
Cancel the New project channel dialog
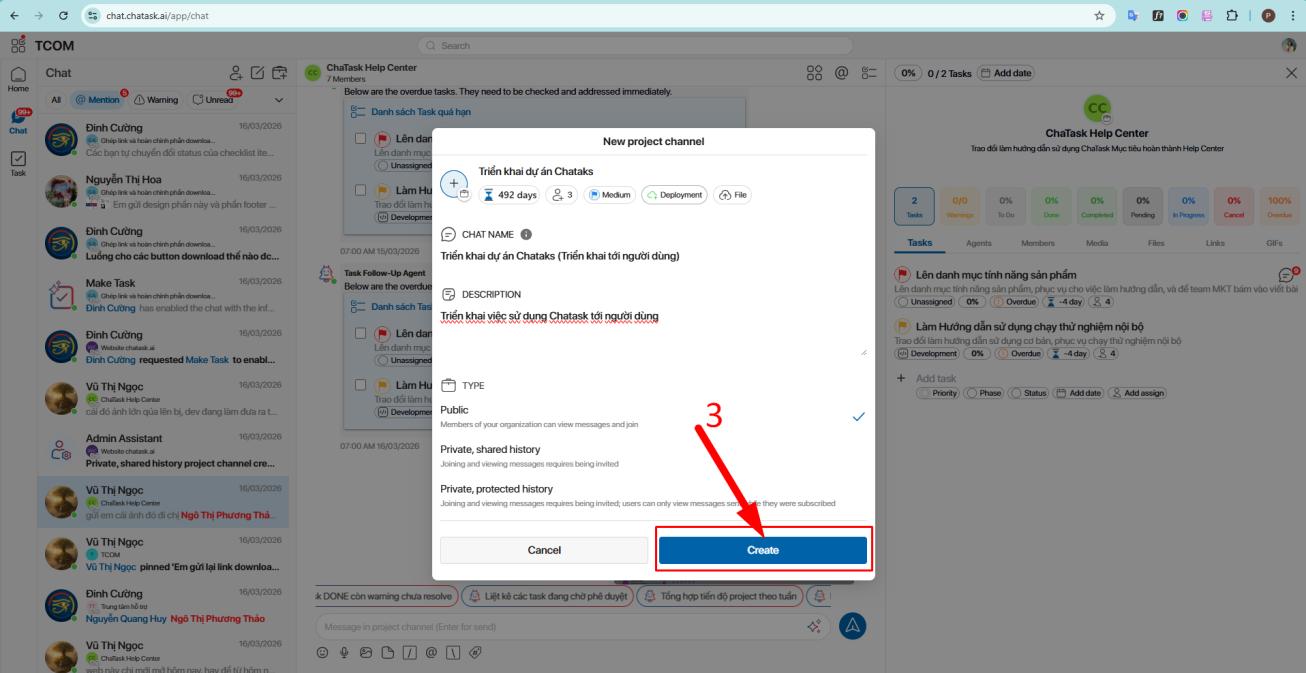[544, 550]
